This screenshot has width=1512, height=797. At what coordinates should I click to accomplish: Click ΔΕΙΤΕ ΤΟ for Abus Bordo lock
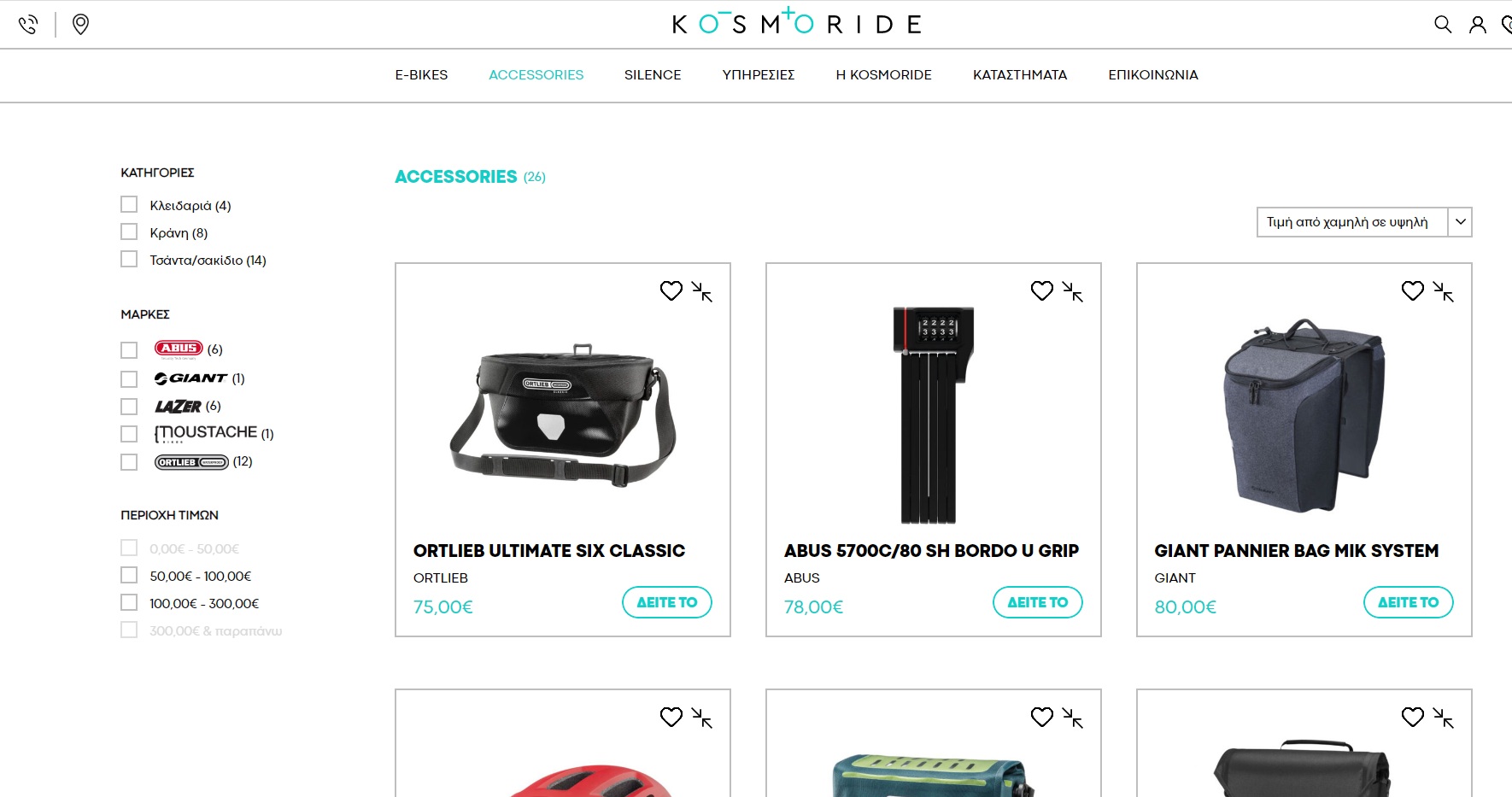pyautogui.click(x=1038, y=602)
